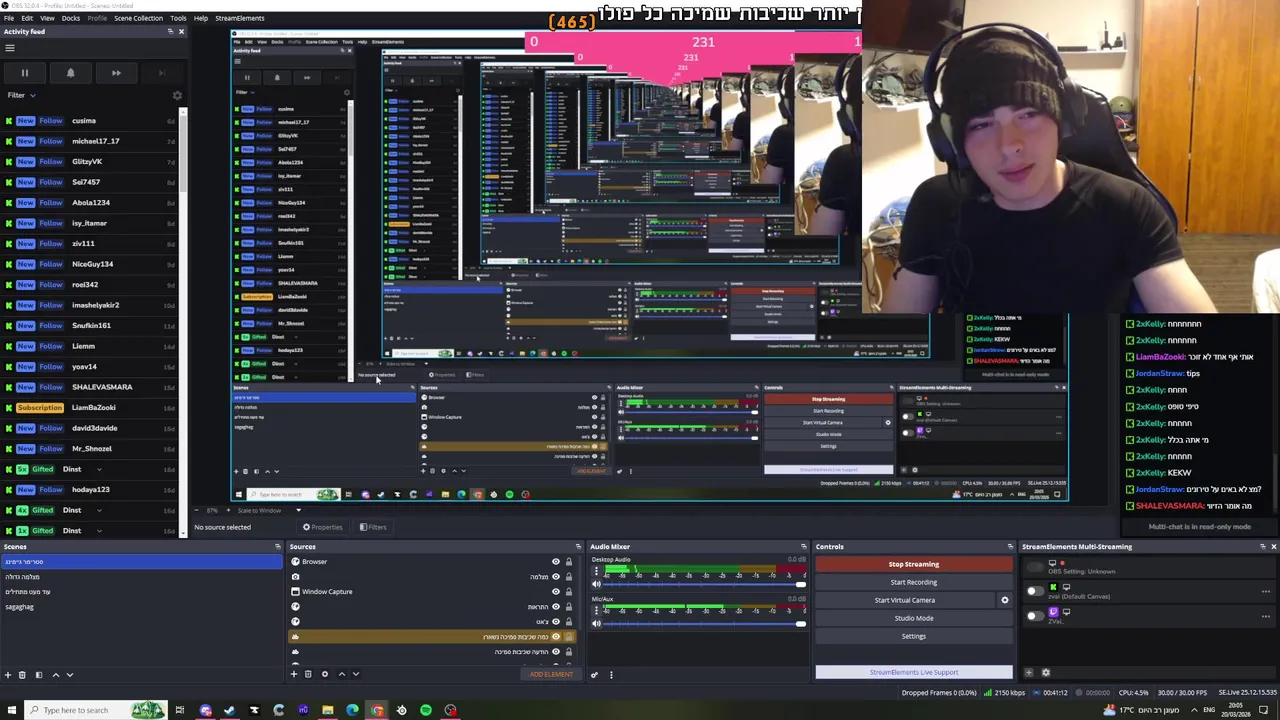Open scene filters icon in Scenes panel
The height and width of the screenshot is (720, 1280).
point(39,675)
